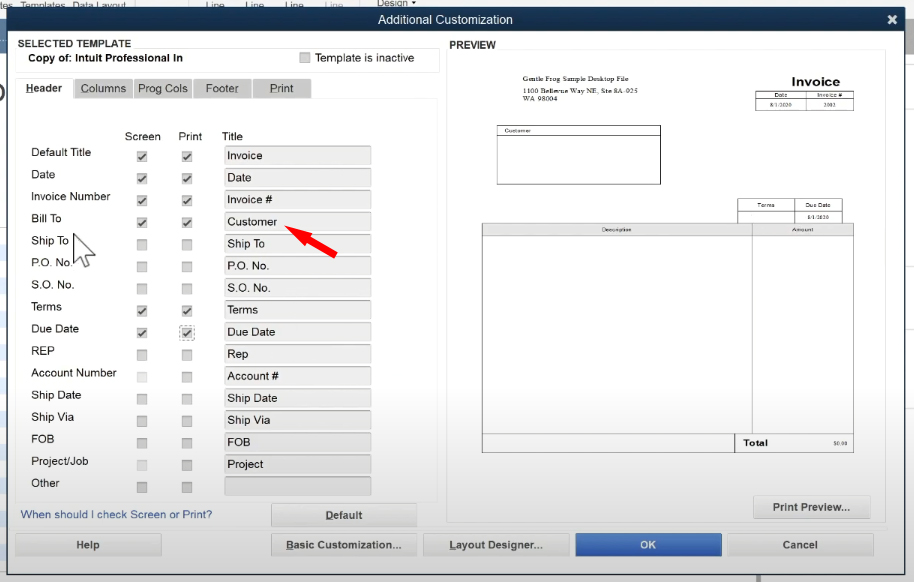The image size is (914, 582).
Task: Toggle Screen checkbox for Invoice Number
Action: click(x=142, y=201)
